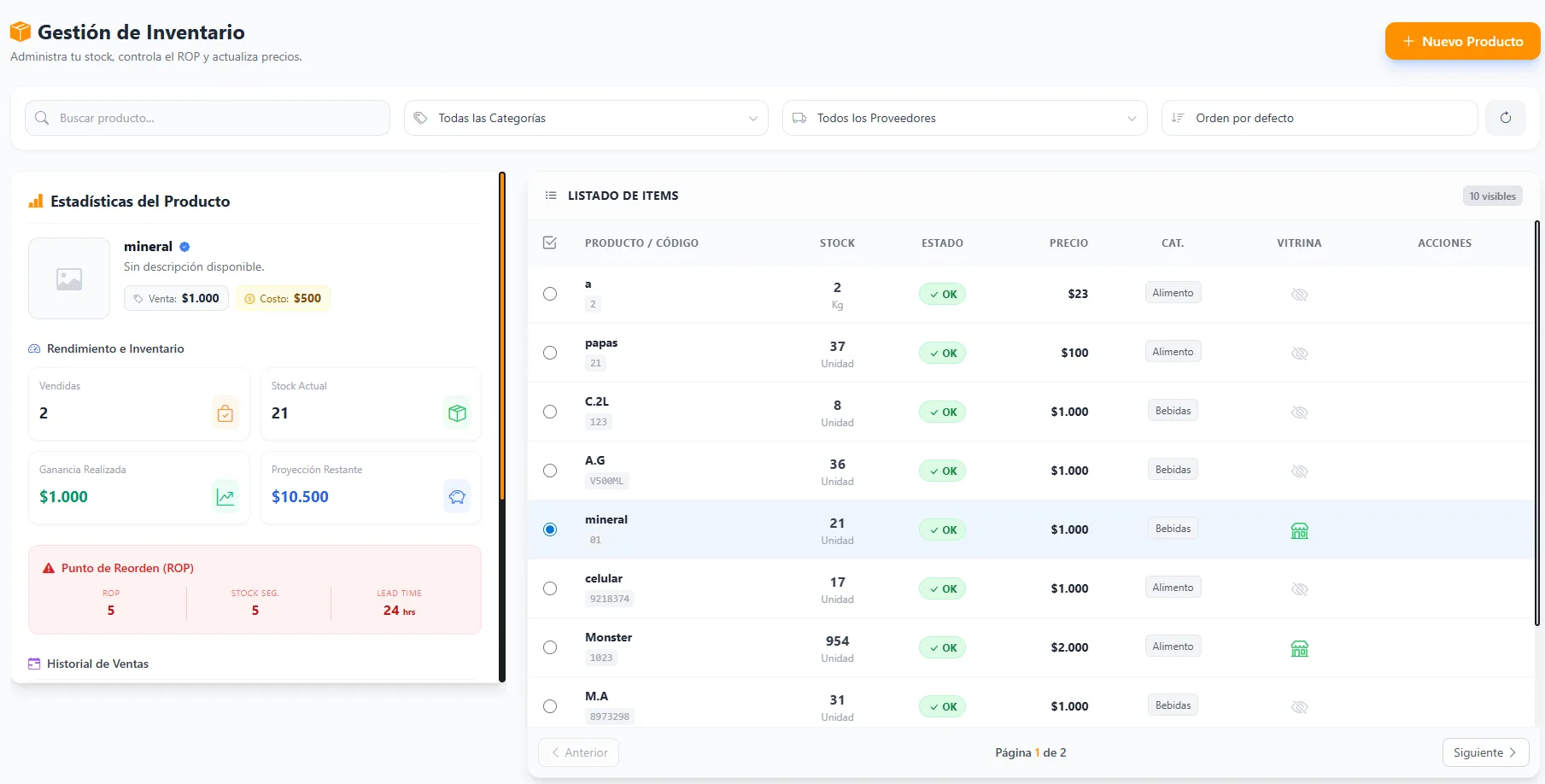Click the mineral product image placeholder

69,278
